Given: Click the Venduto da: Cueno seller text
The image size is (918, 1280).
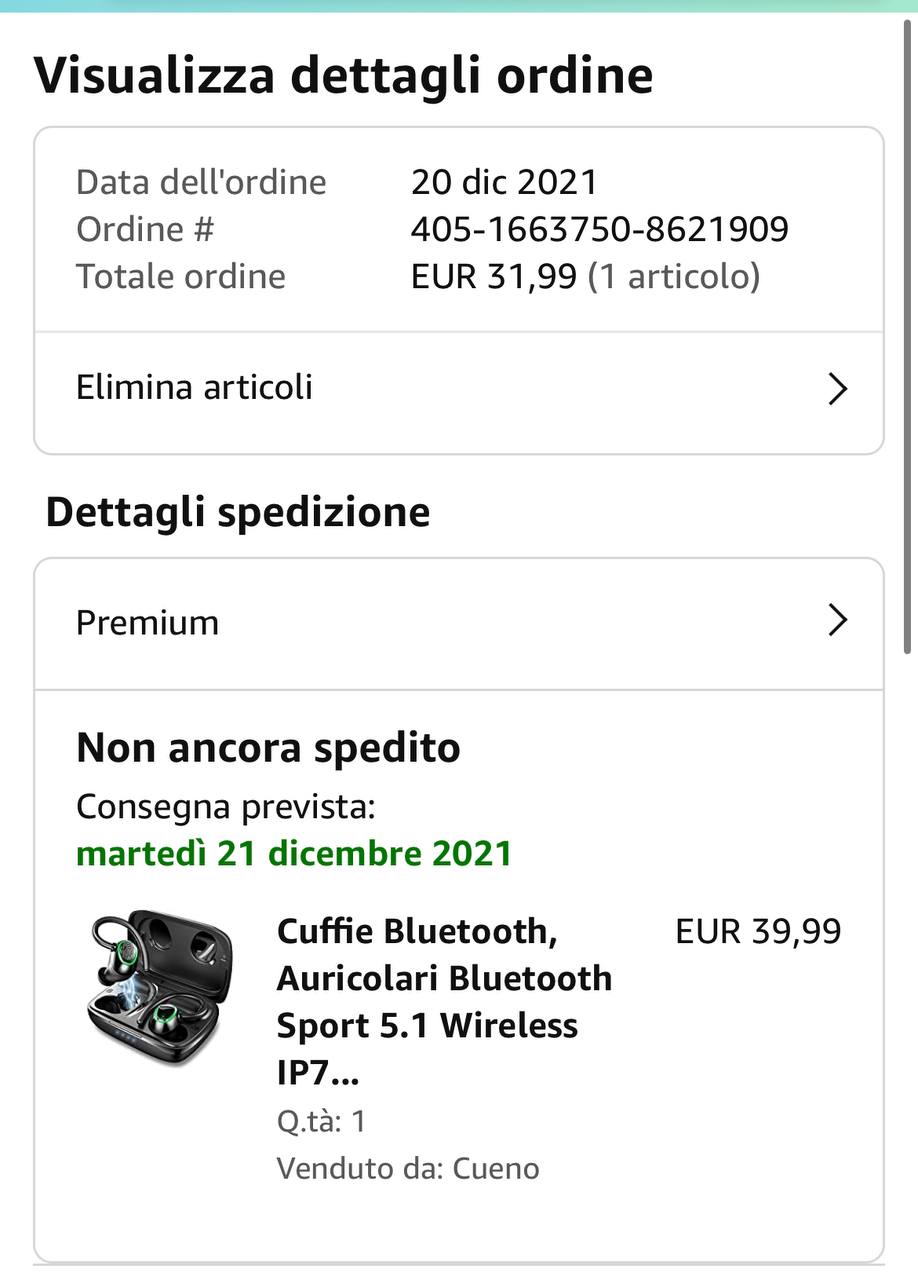Looking at the screenshot, I should point(408,1168).
